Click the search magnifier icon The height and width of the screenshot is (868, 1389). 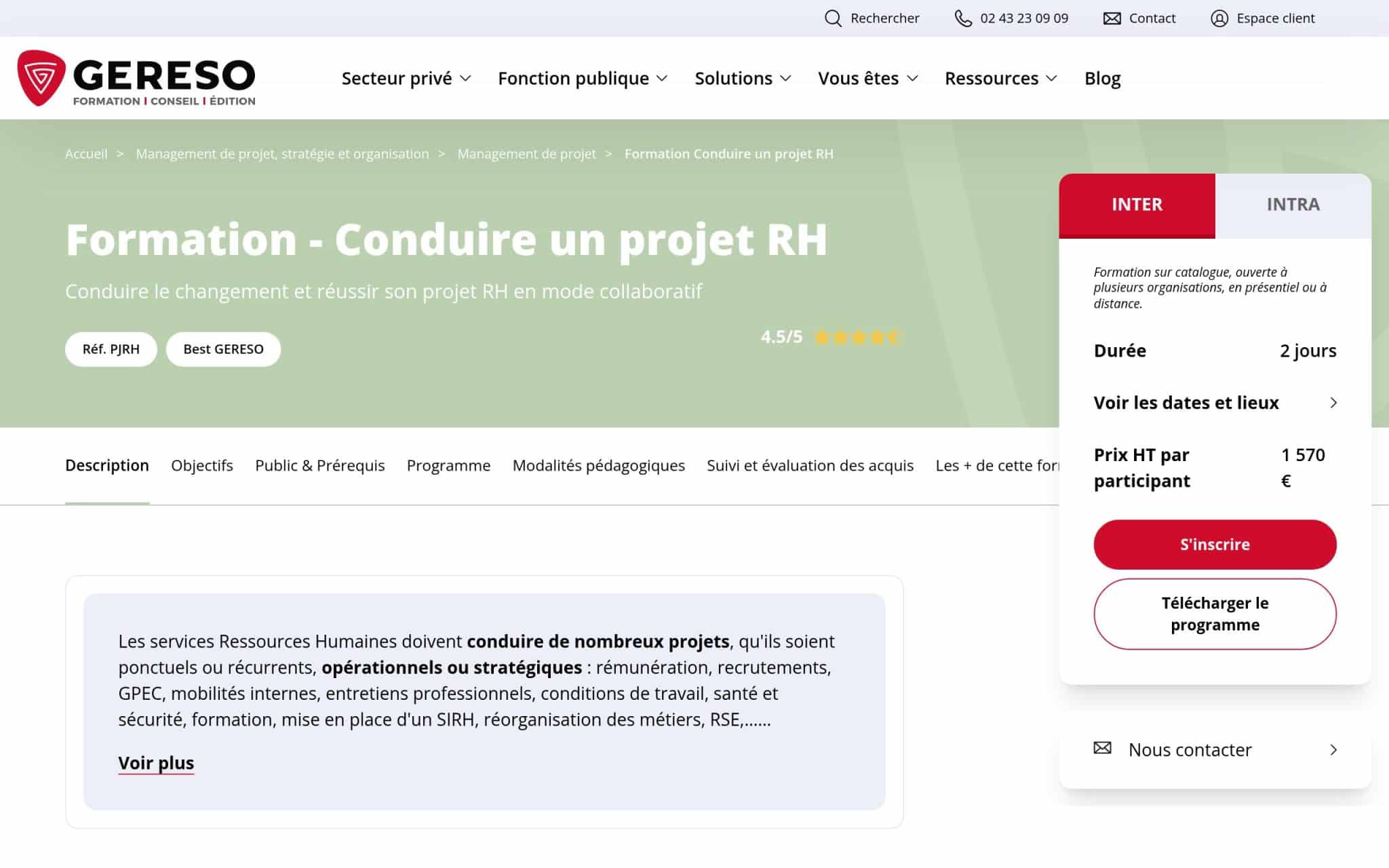tap(833, 18)
